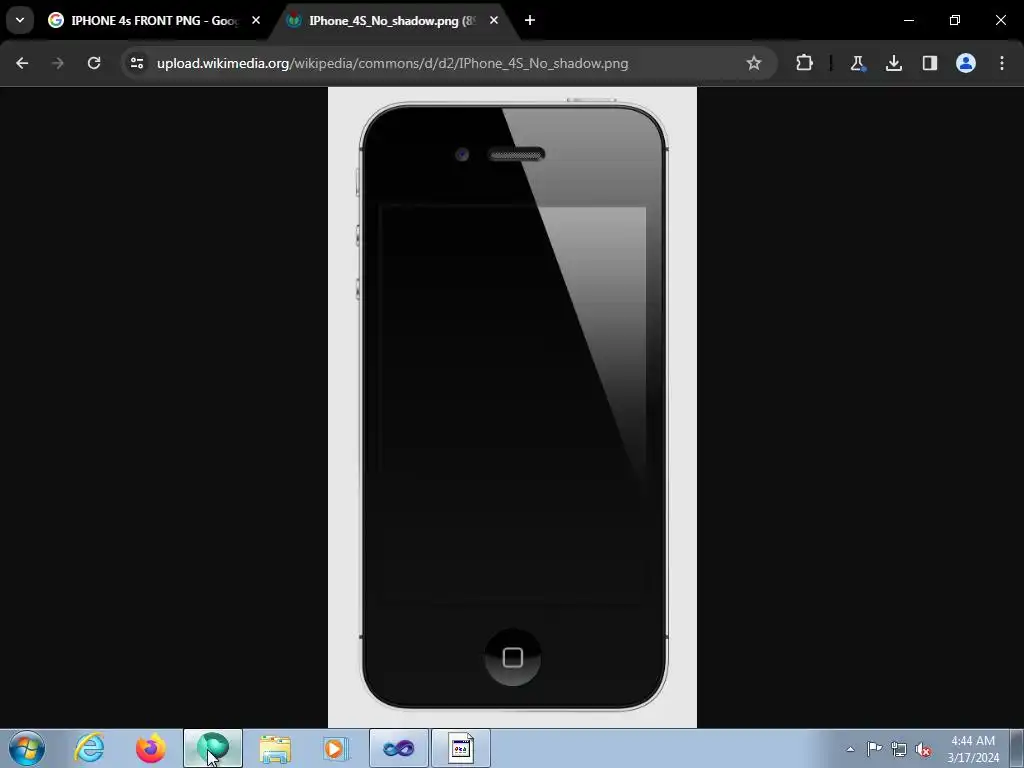Close the IPHONE 4s FRONT PNG tab
The width and height of the screenshot is (1024, 768).
(x=256, y=20)
